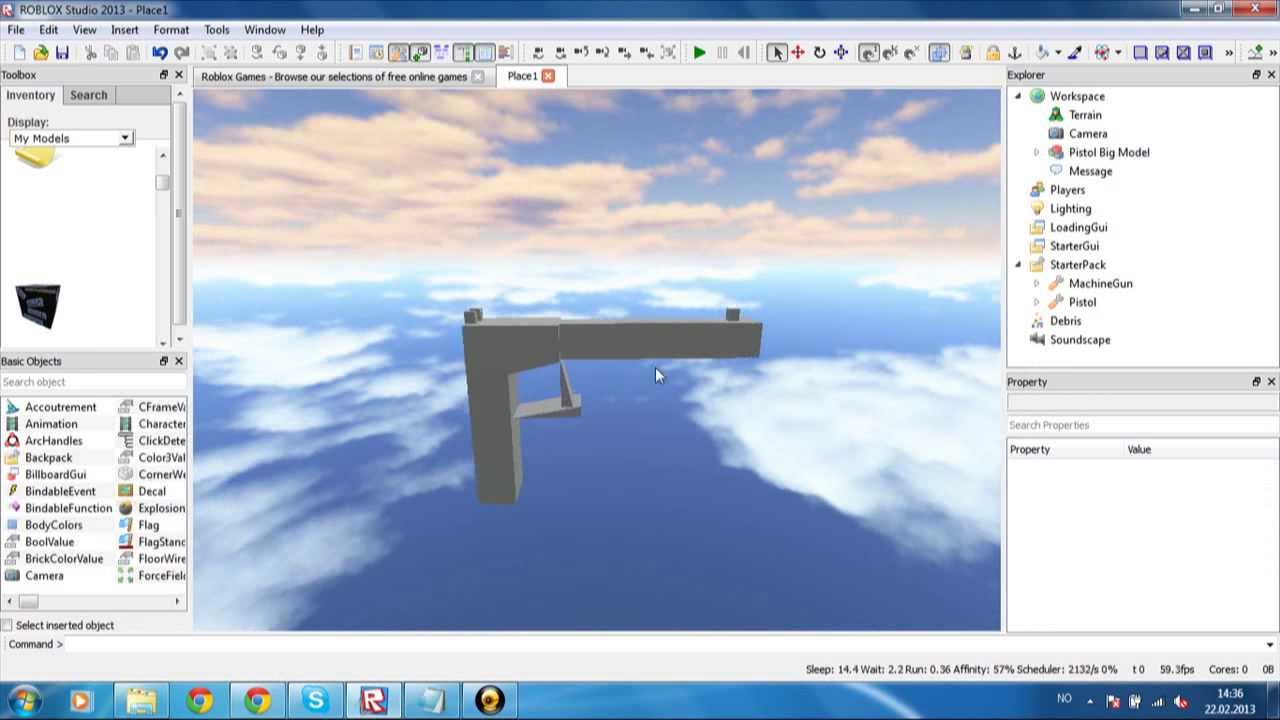Image resolution: width=1280 pixels, height=720 pixels.
Task: Open the File menu
Action: pos(16,30)
